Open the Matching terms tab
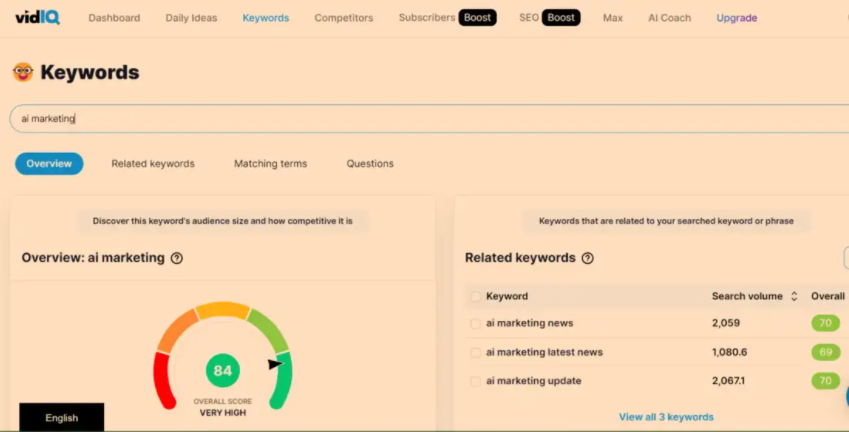 click(270, 164)
